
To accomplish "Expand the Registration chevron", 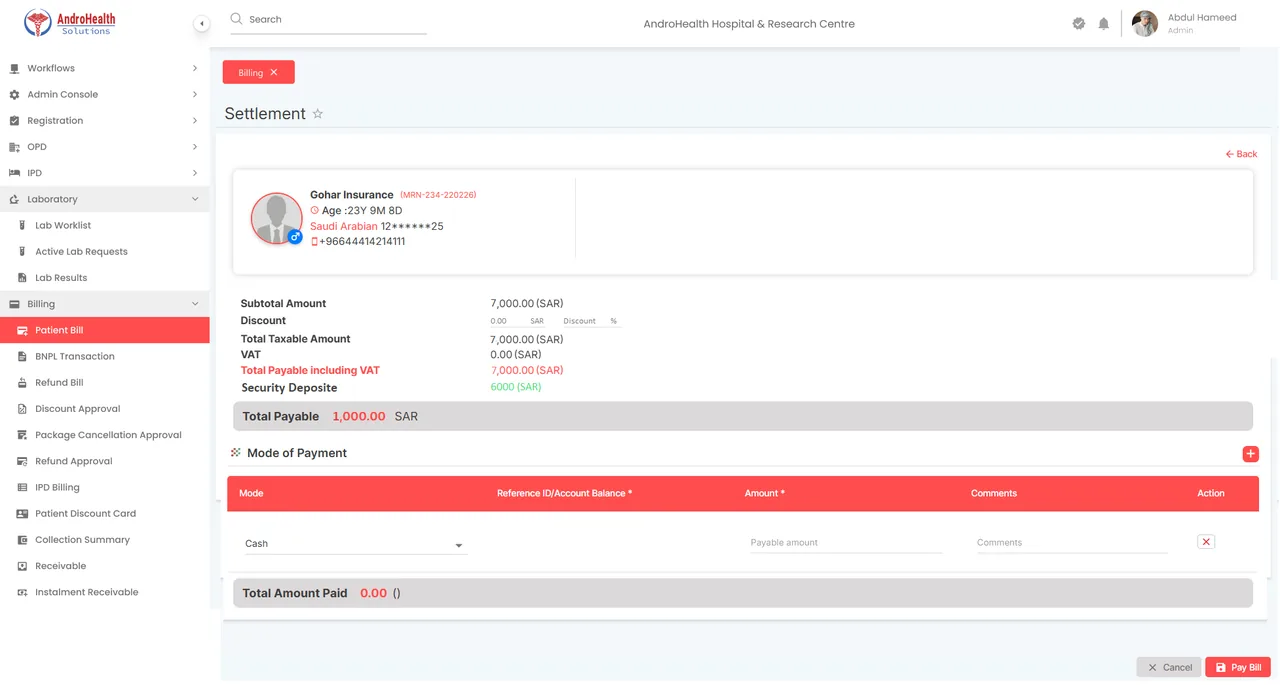I will click(195, 121).
